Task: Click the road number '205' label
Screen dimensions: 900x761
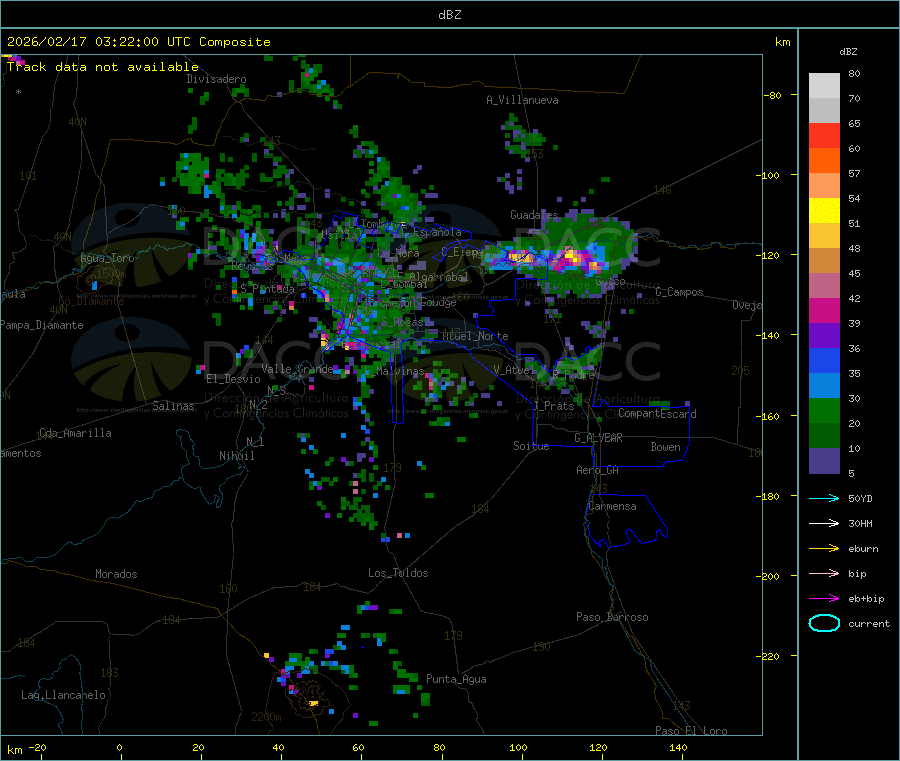Action: (740, 371)
